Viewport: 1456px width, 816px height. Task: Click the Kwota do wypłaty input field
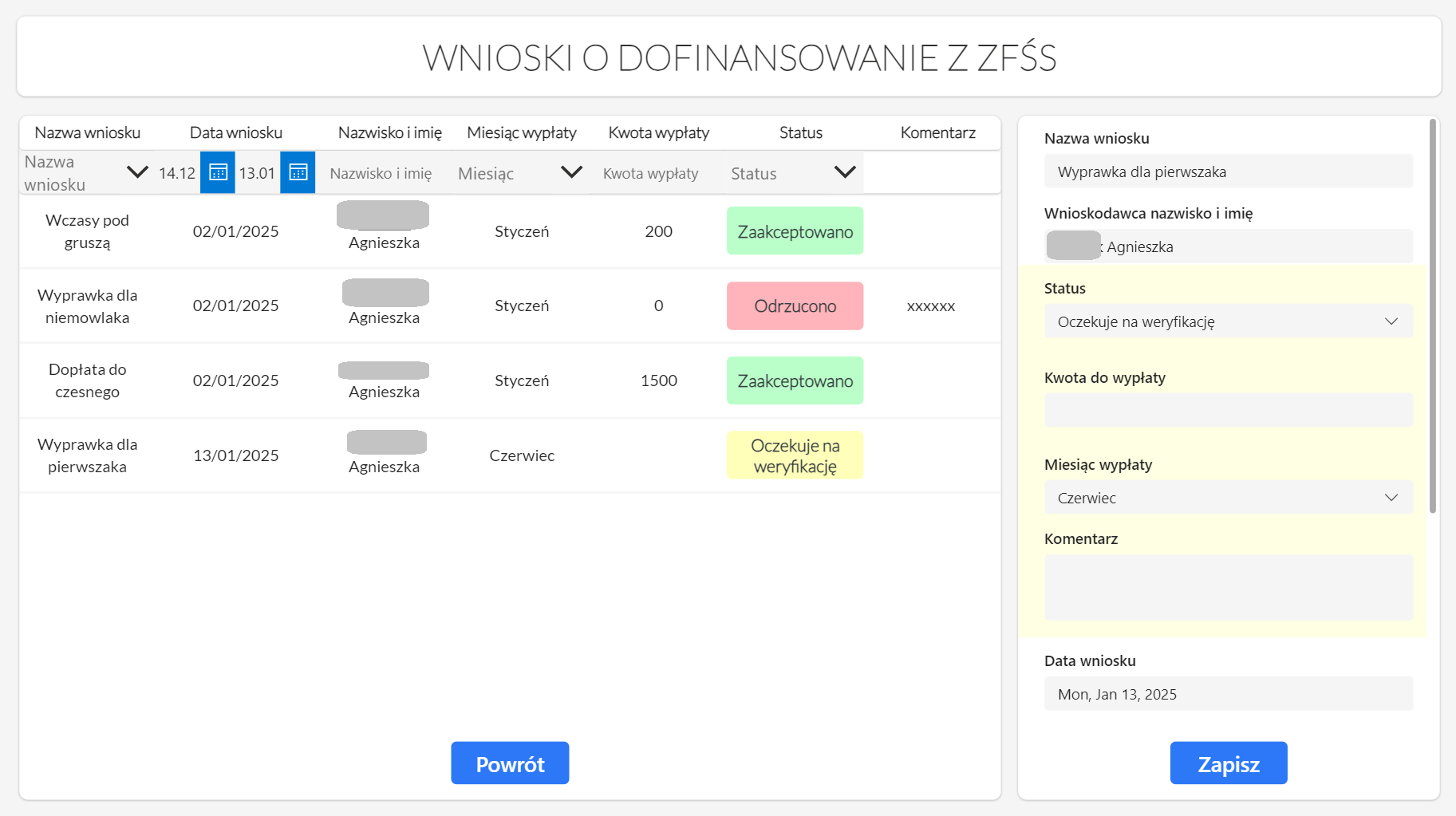pos(1228,410)
